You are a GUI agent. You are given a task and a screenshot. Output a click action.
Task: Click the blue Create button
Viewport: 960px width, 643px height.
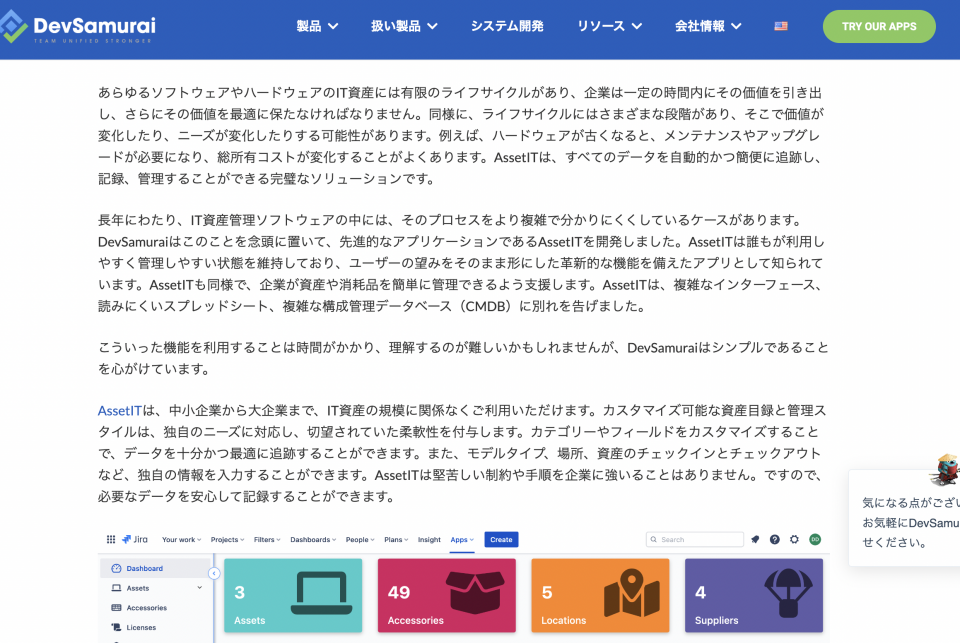click(x=501, y=540)
